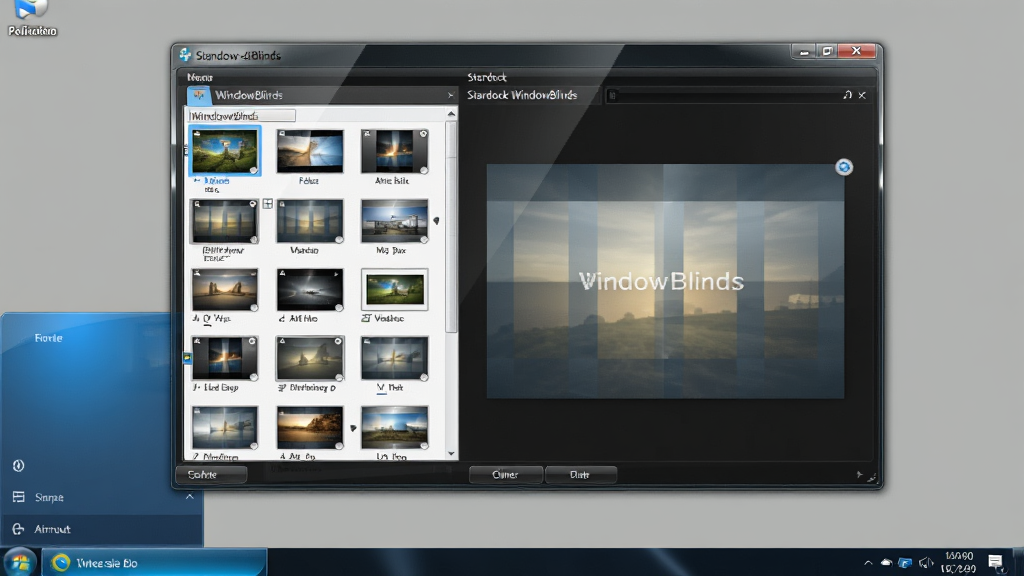Select the Lh Ilep skin thumbnail
The image size is (1024, 576).
point(394,428)
